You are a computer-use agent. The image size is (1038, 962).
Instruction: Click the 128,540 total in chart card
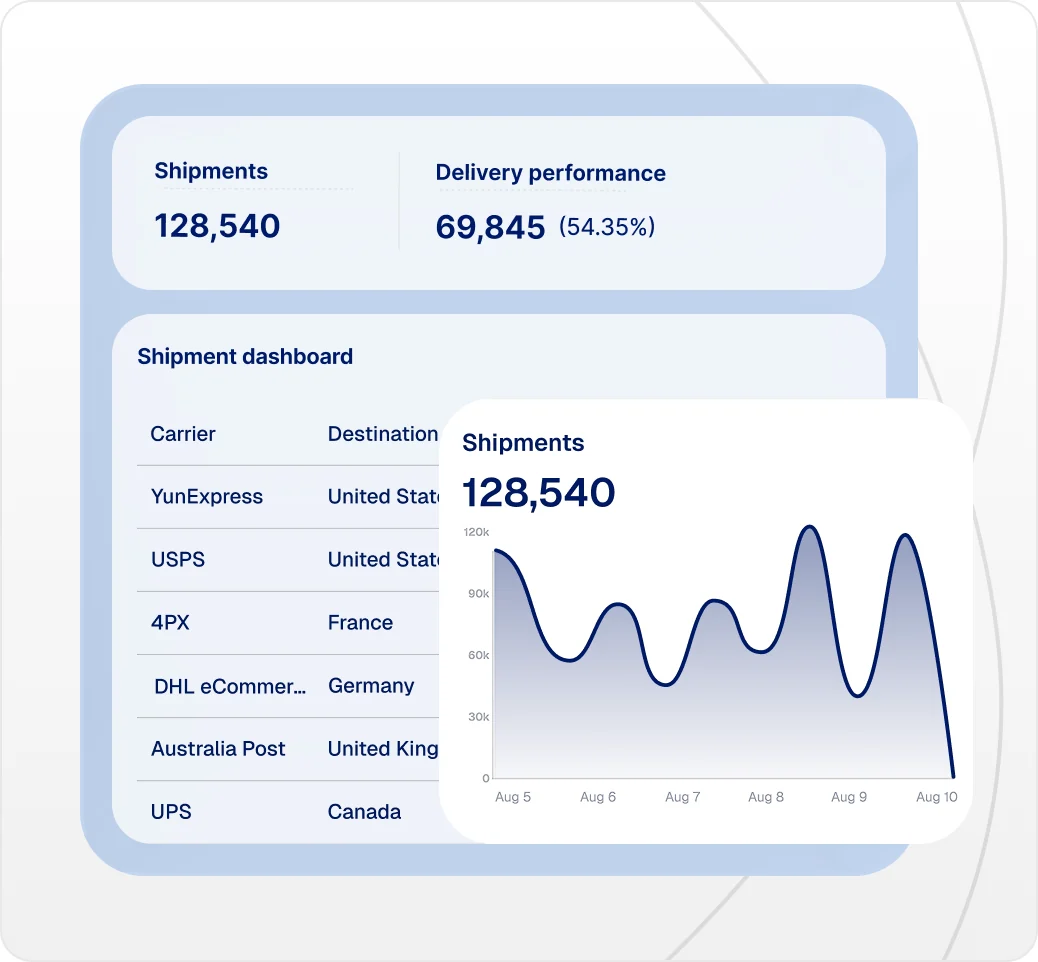[539, 493]
